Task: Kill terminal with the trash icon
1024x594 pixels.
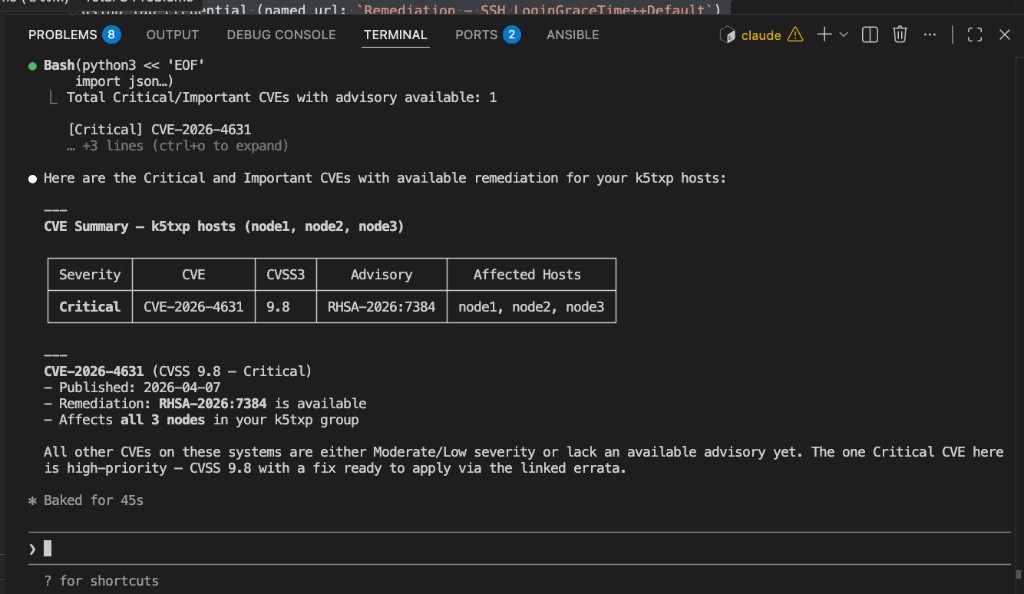Action: coord(900,34)
